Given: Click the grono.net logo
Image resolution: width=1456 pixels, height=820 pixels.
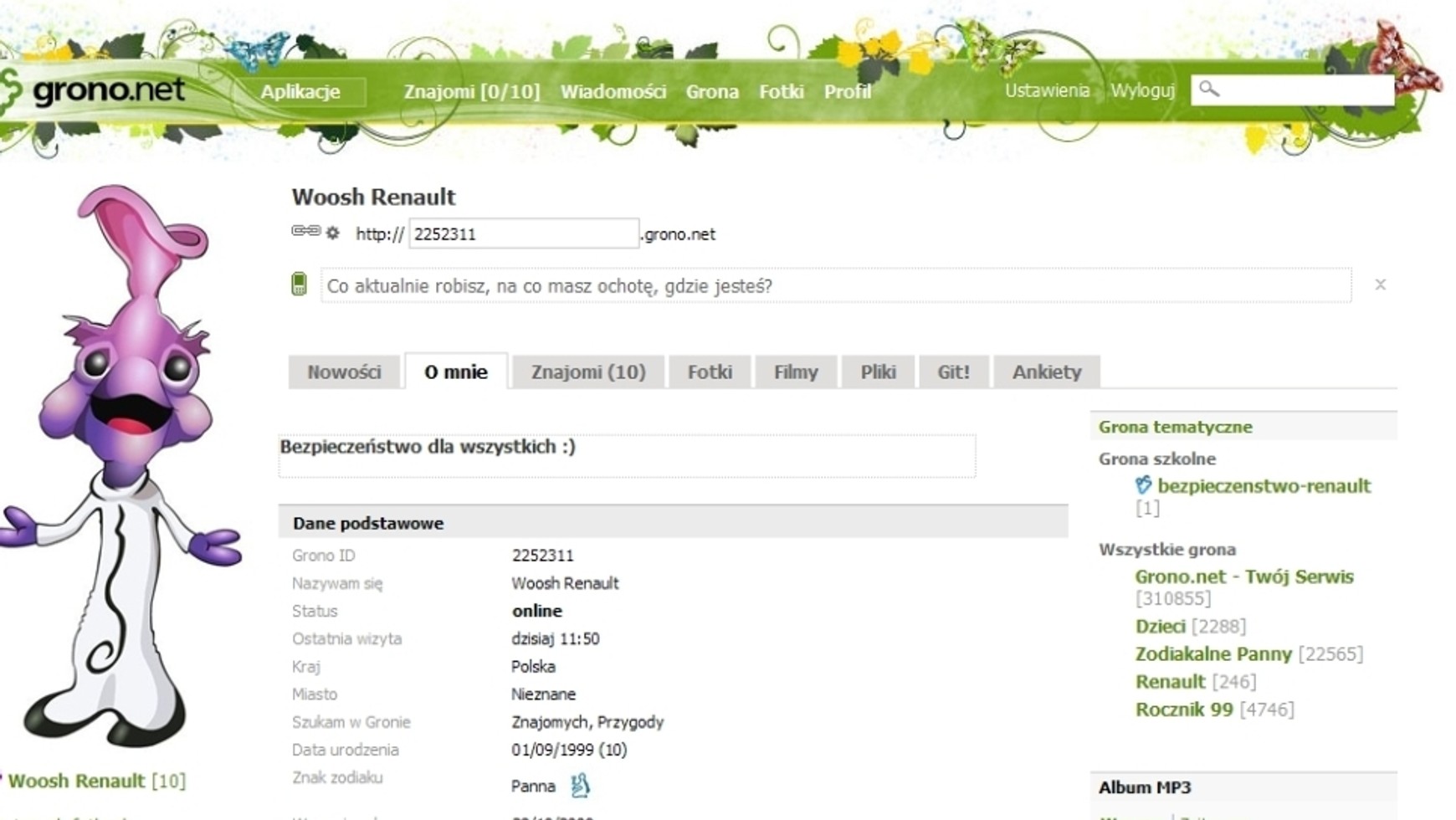Looking at the screenshot, I should point(96,90).
